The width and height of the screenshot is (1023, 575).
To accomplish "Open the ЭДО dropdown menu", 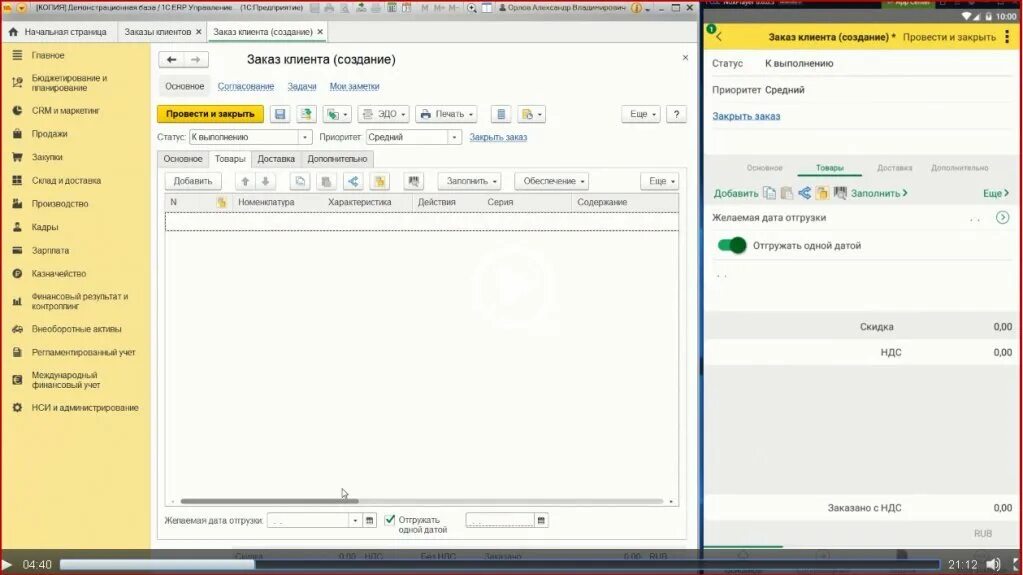I will point(384,114).
